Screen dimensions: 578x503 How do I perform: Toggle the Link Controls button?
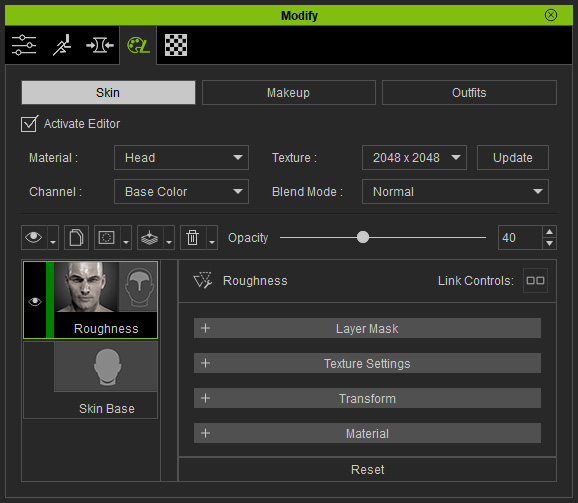(x=535, y=281)
